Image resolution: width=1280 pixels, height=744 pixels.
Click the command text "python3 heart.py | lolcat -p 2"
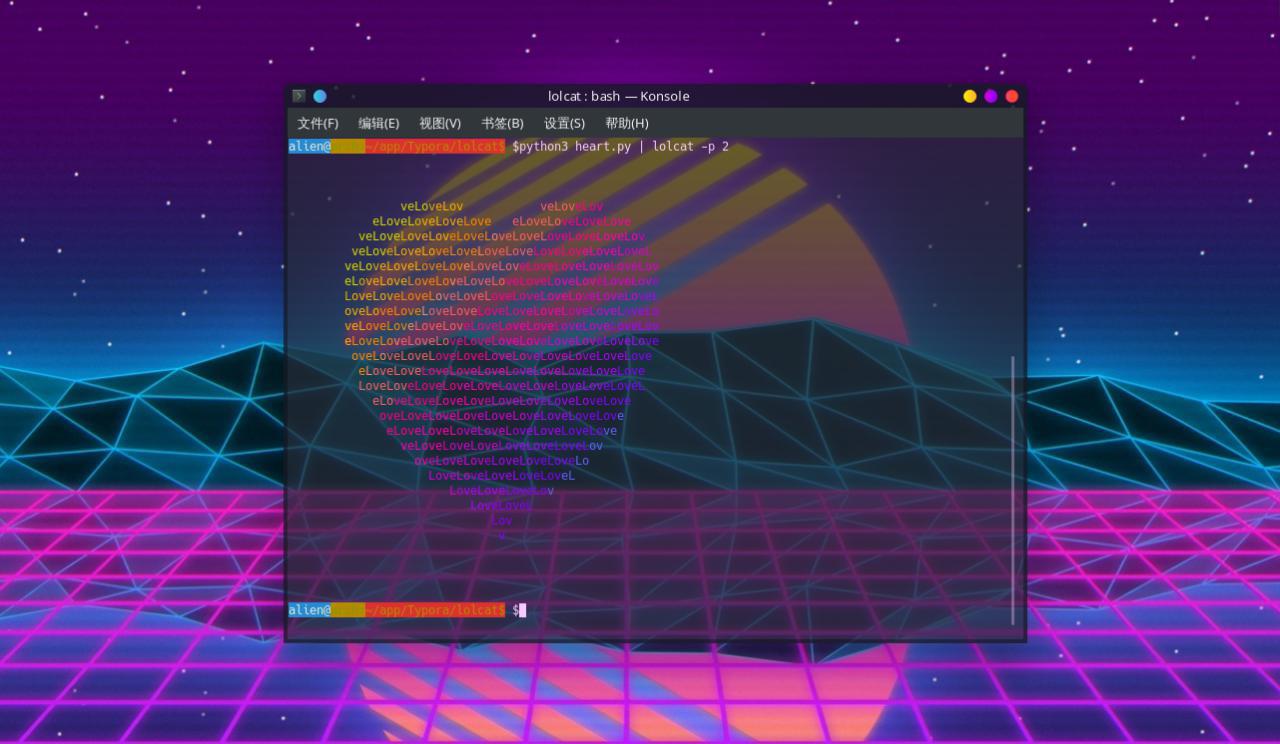coord(624,147)
